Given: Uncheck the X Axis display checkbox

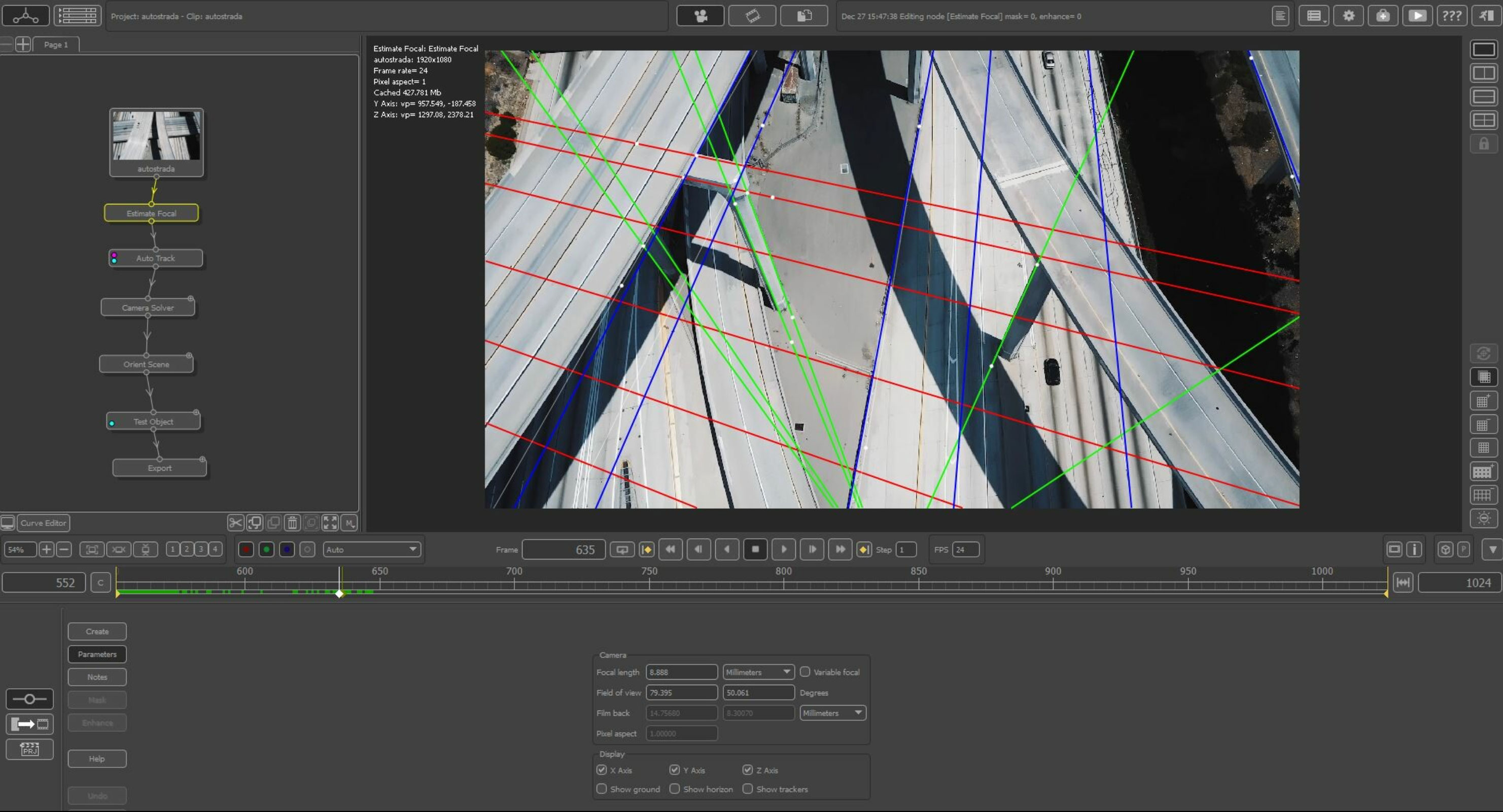Looking at the screenshot, I should click(x=602, y=770).
